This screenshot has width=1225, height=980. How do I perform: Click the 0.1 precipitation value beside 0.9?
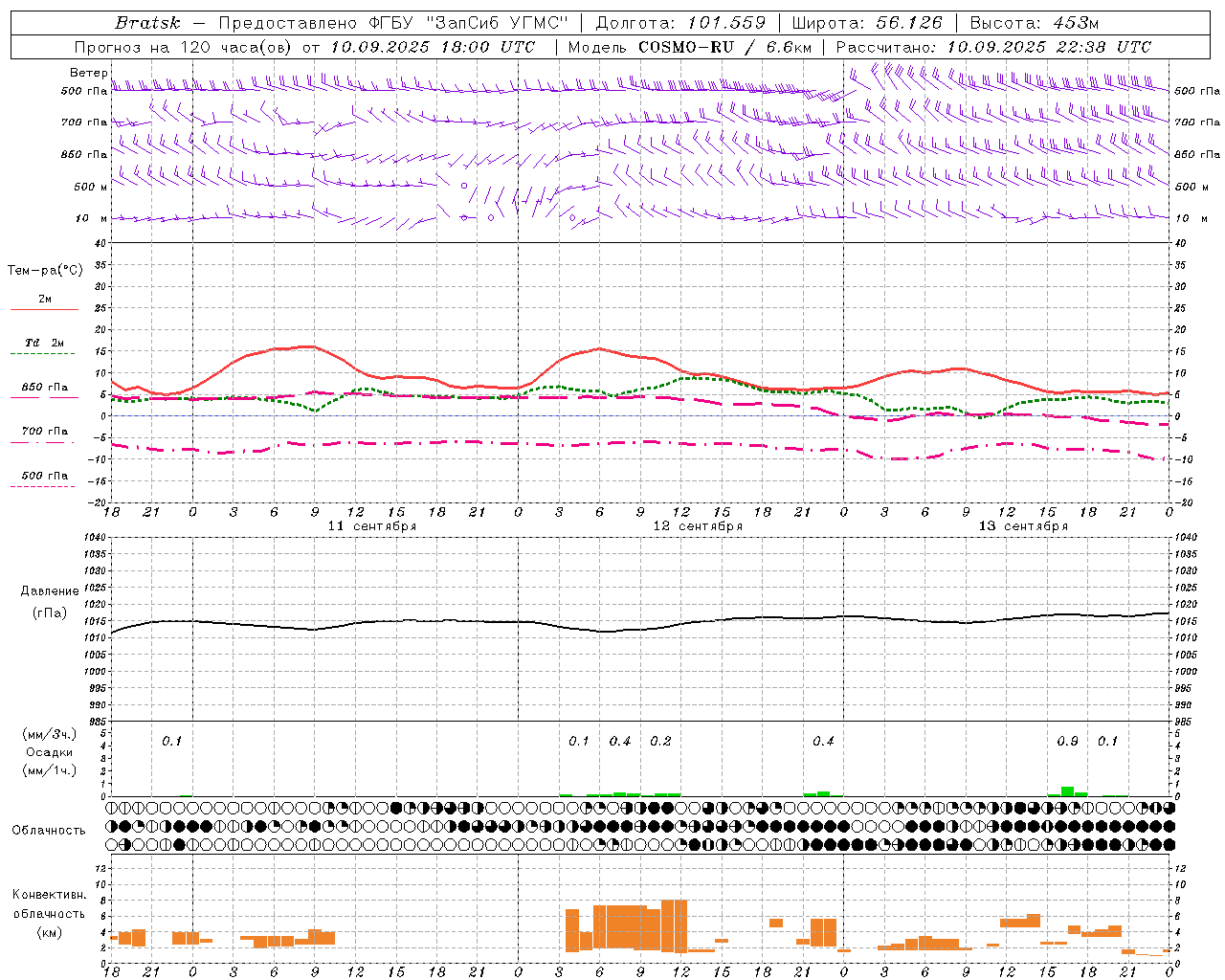pyautogui.click(x=1108, y=742)
